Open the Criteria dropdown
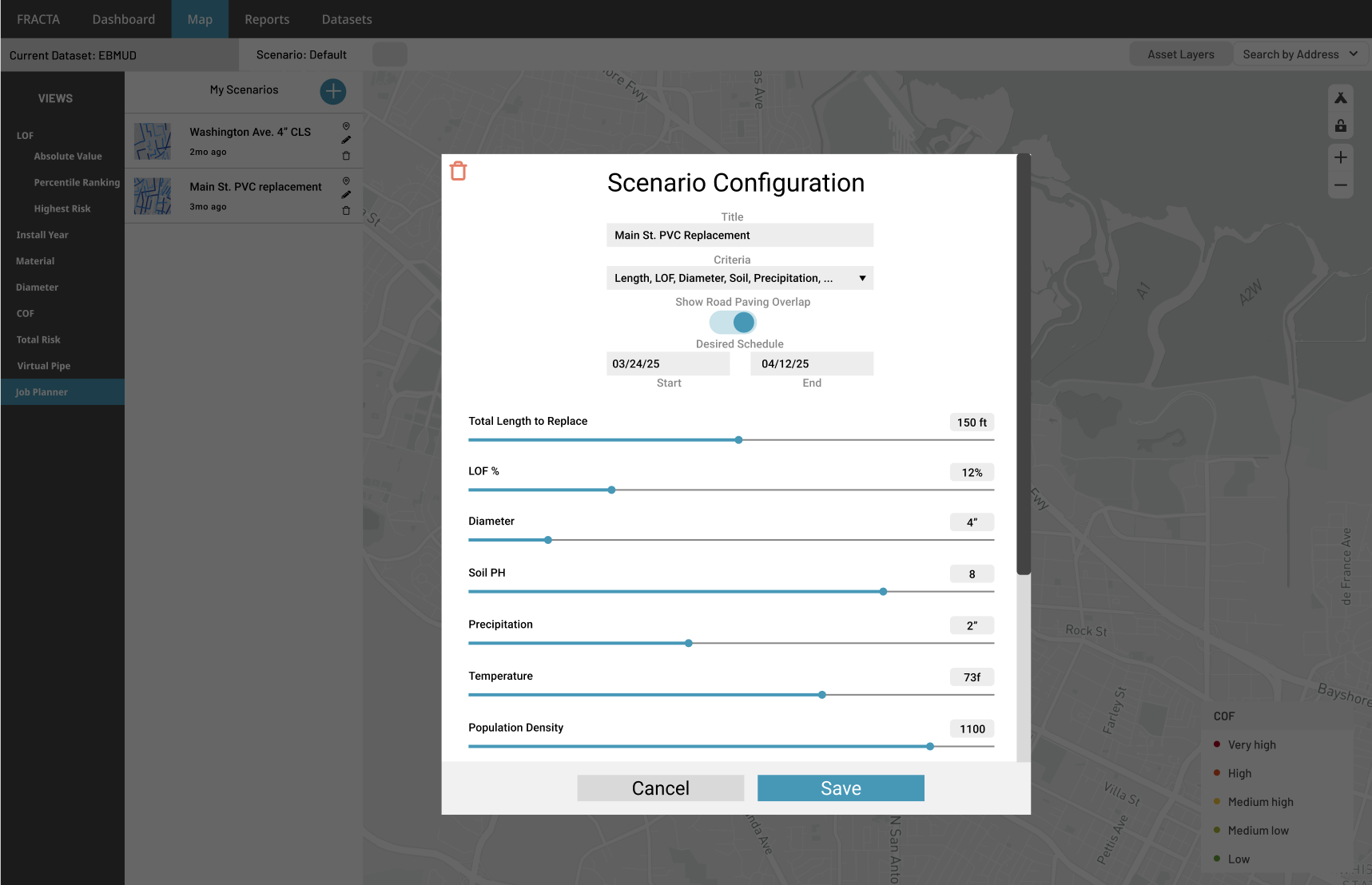Viewport: 1372px width, 885px height. pos(740,278)
